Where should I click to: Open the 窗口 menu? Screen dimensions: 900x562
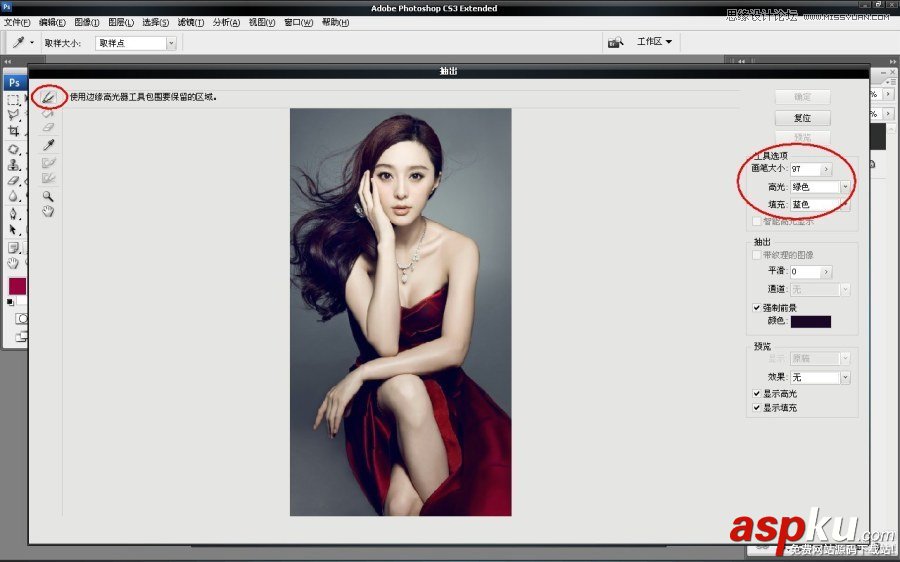click(298, 22)
